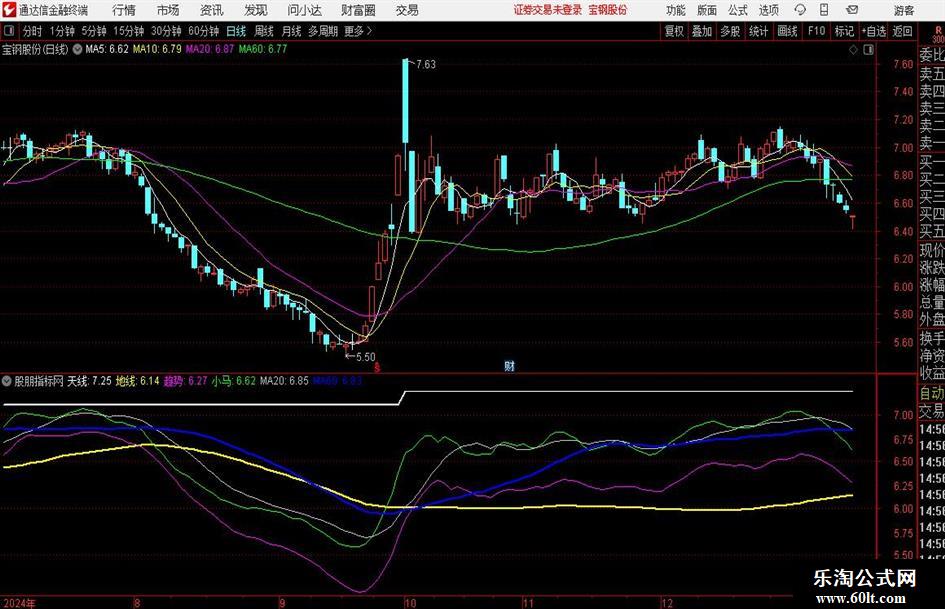This screenshot has width=945, height=609.
Task: Click the 小马: 6.62 indicator label
Action: pos(233,381)
